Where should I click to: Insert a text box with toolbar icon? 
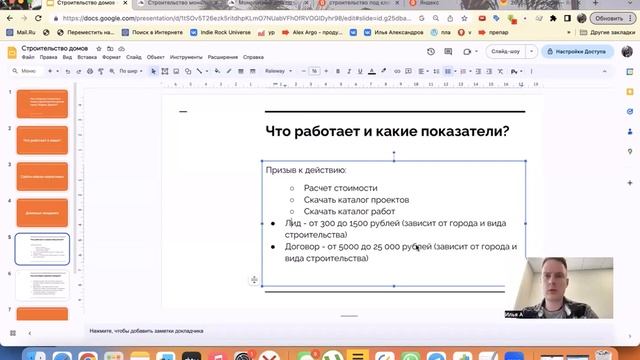coord(165,71)
